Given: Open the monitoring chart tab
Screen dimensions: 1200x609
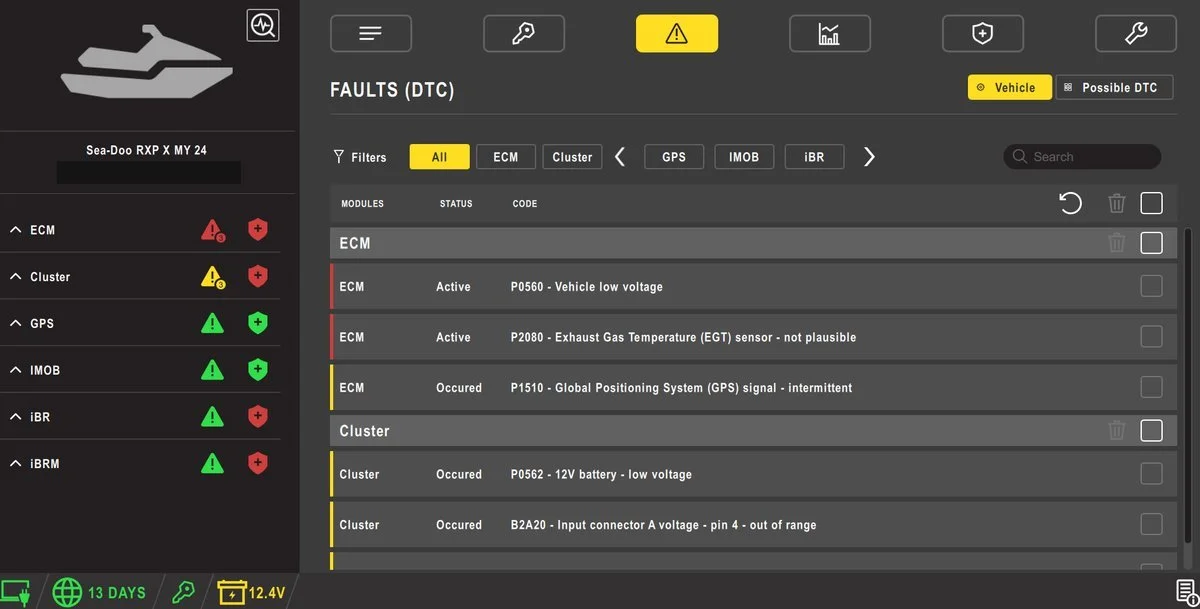Looking at the screenshot, I should point(830,33).
